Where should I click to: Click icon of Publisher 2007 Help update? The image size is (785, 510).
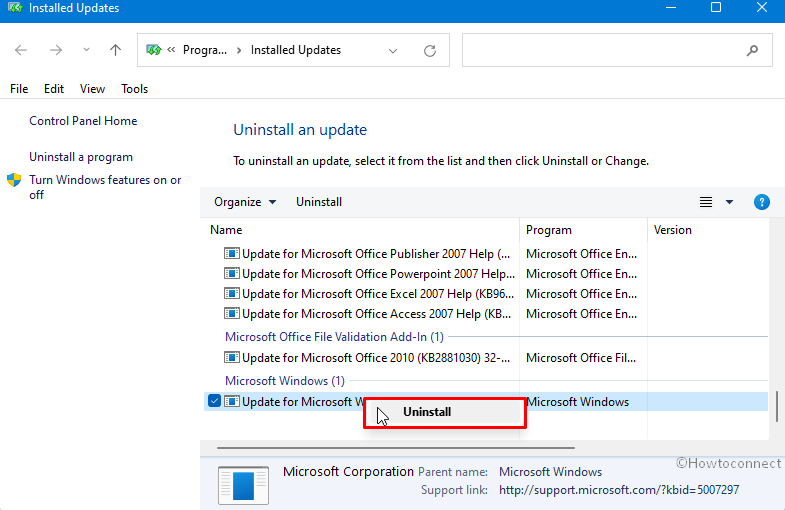point(231,254)
